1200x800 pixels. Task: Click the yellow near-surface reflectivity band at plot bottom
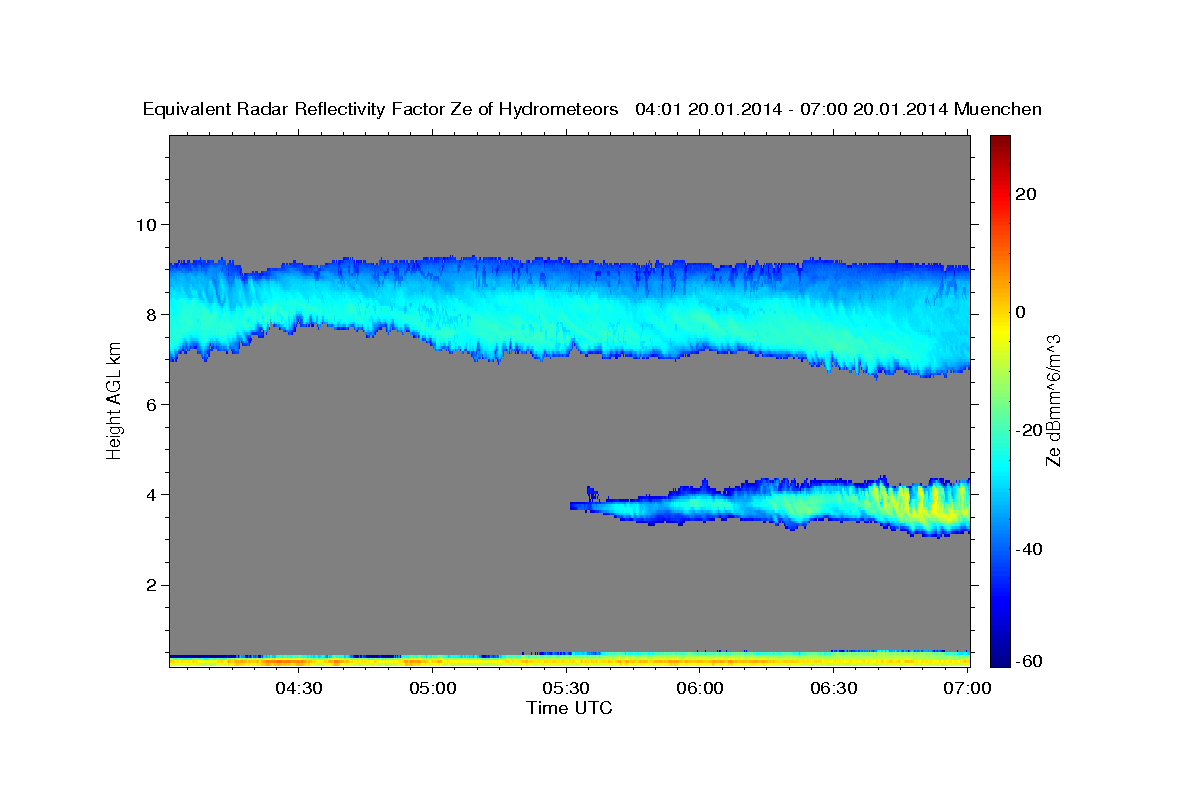click(570, 661)
